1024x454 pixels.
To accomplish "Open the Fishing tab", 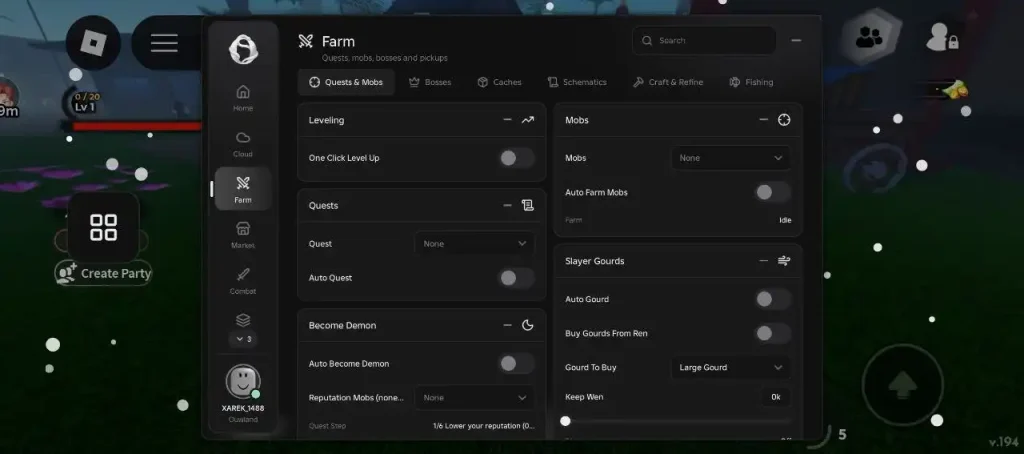I will (x=751, y=82).
